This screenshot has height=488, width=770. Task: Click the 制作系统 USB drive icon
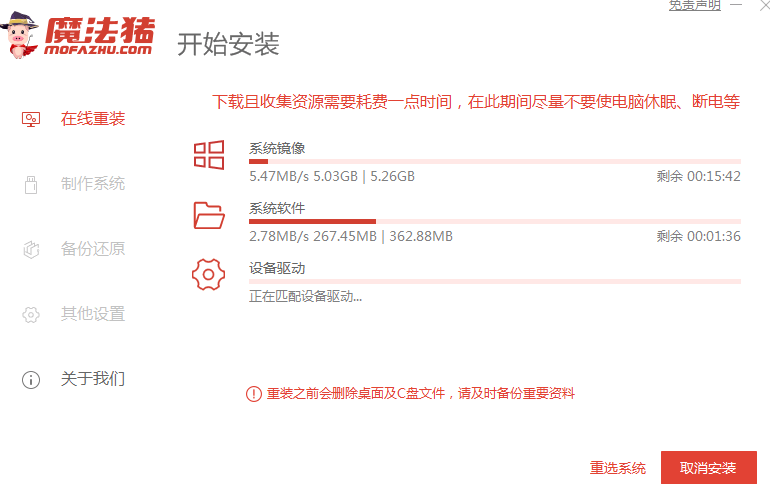[31, 184]
